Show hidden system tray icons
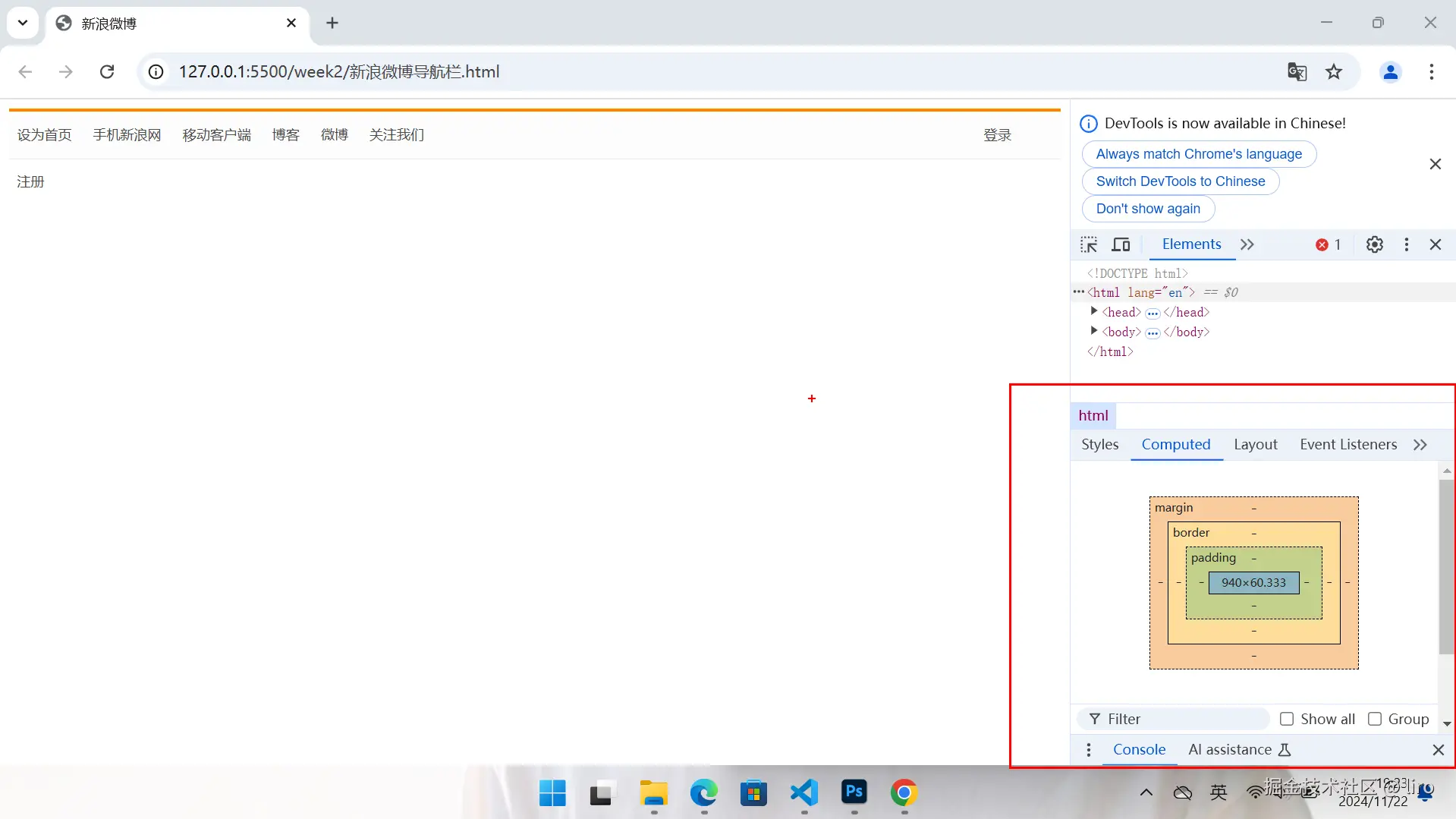Image resolution: width=1456 pixels, height=819 pixels. (1146, 792)
